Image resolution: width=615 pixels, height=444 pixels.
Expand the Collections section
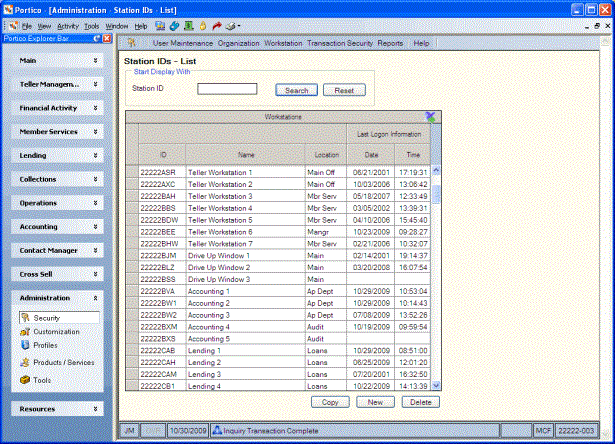[57, 179]
